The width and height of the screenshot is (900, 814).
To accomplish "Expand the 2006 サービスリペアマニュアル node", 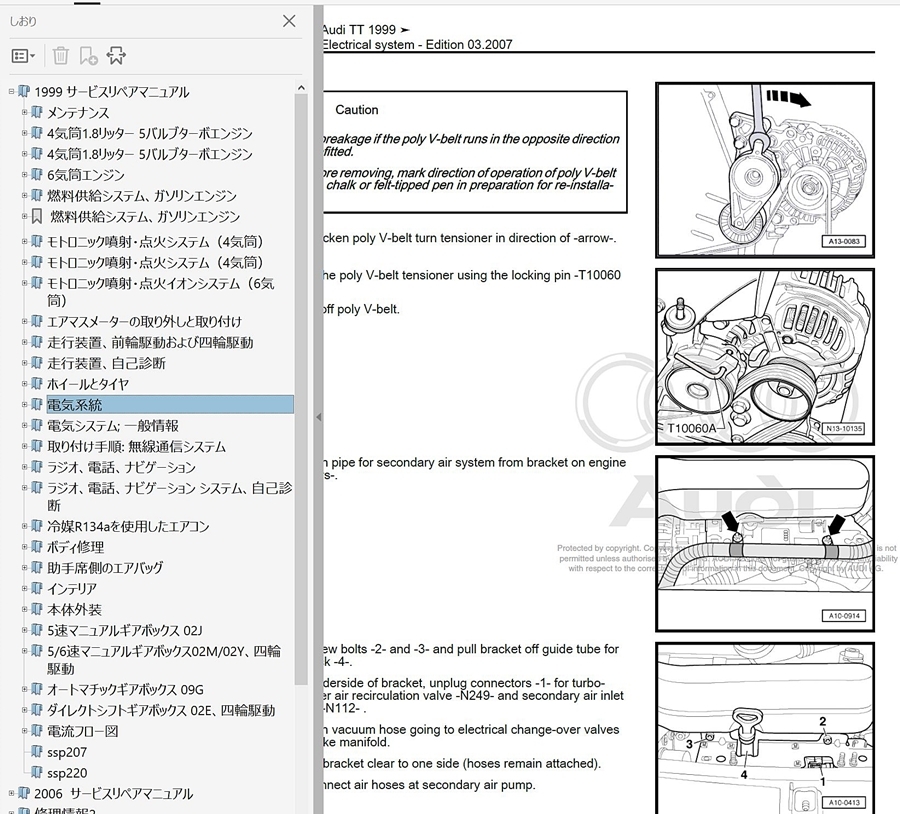I will 11,793.
